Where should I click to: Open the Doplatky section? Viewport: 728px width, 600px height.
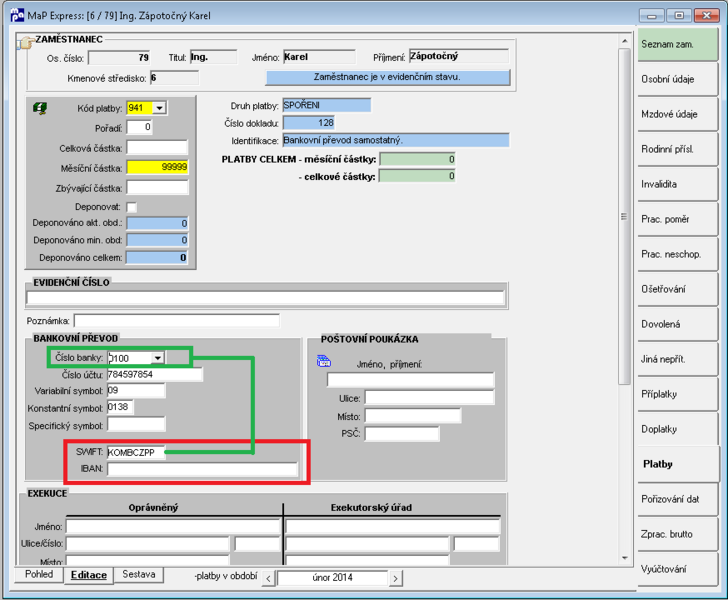[677, 430]
